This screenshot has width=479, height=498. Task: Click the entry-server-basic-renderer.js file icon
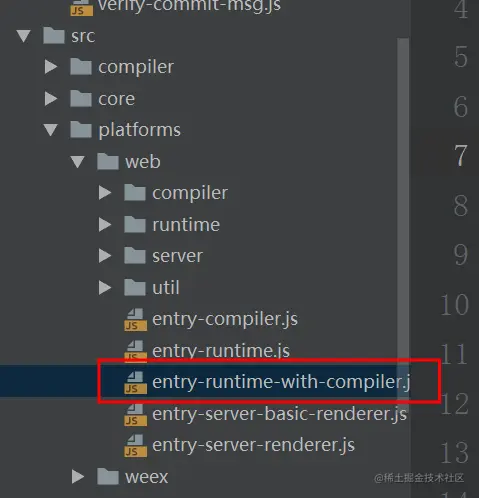tap(135, 414)
